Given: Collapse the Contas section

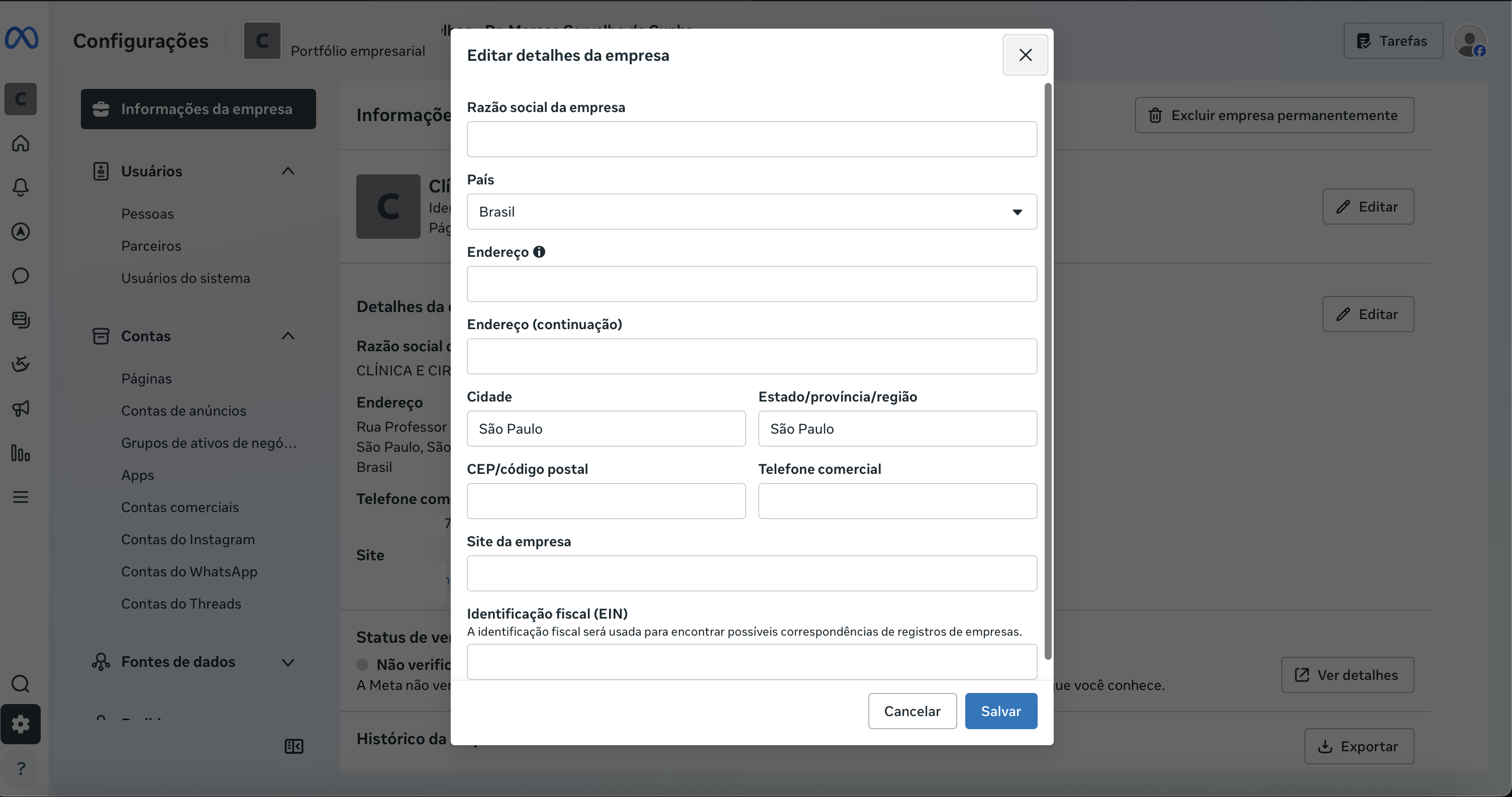Looking at the screenshot, I should coord(288,336).
